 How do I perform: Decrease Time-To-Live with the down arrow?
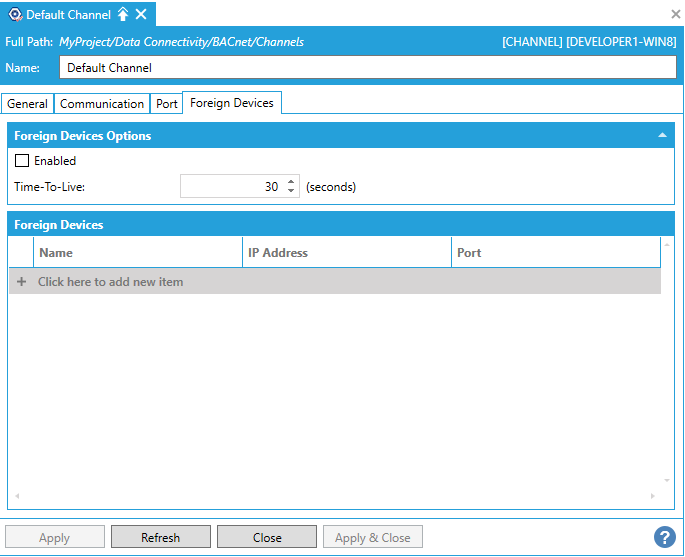[291, 191]
